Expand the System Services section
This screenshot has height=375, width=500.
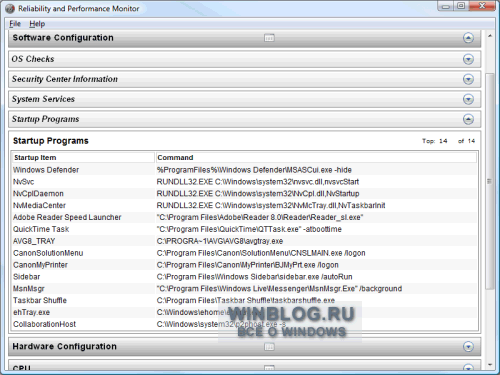click(x=468, y=99)
